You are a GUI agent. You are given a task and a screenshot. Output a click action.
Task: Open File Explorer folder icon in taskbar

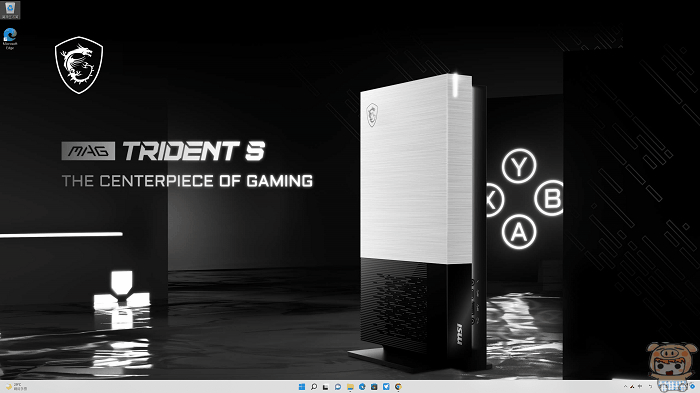[x=350, y=387]
